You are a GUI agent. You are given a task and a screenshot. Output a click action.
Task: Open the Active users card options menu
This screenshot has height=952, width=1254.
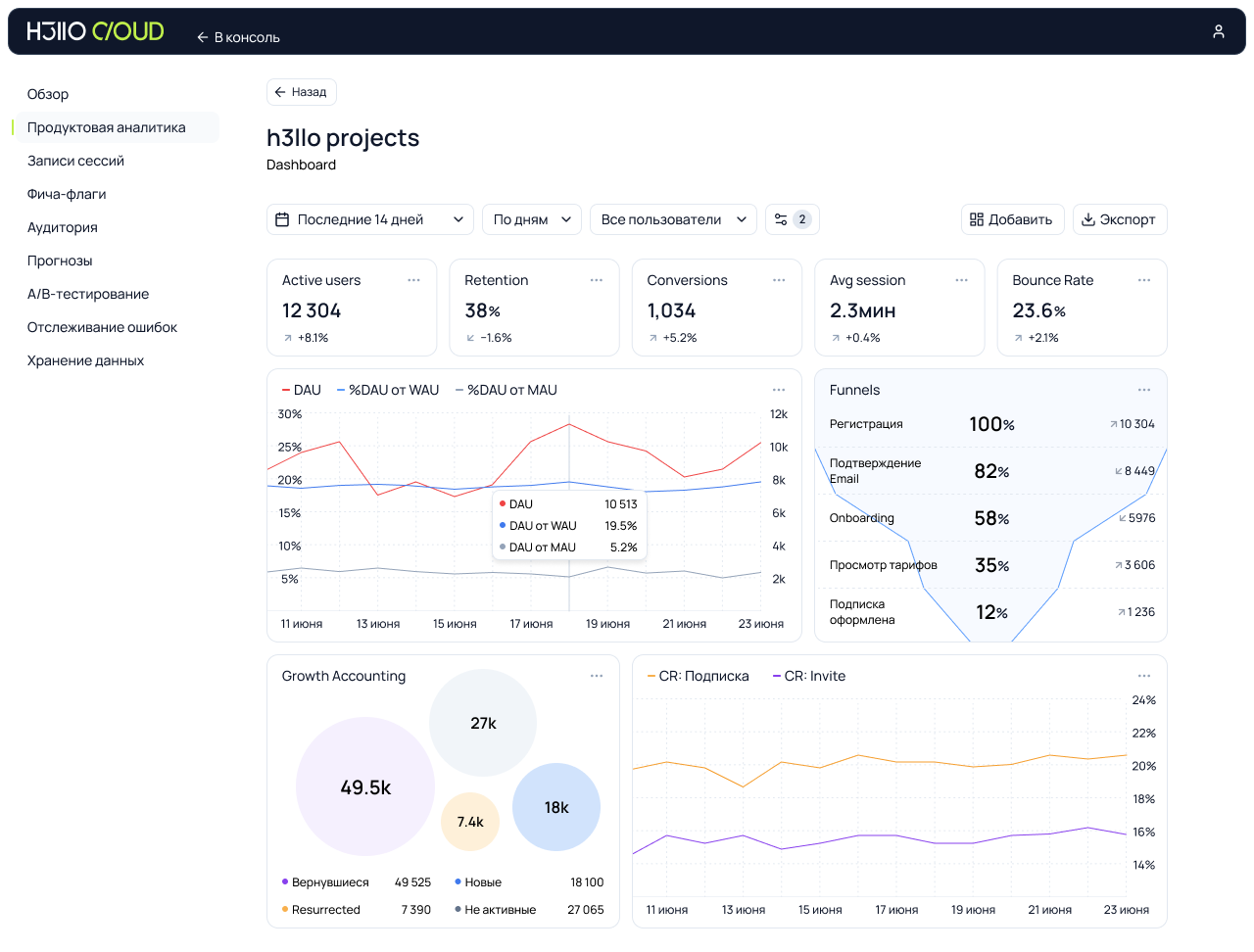[x=413, y=280]
